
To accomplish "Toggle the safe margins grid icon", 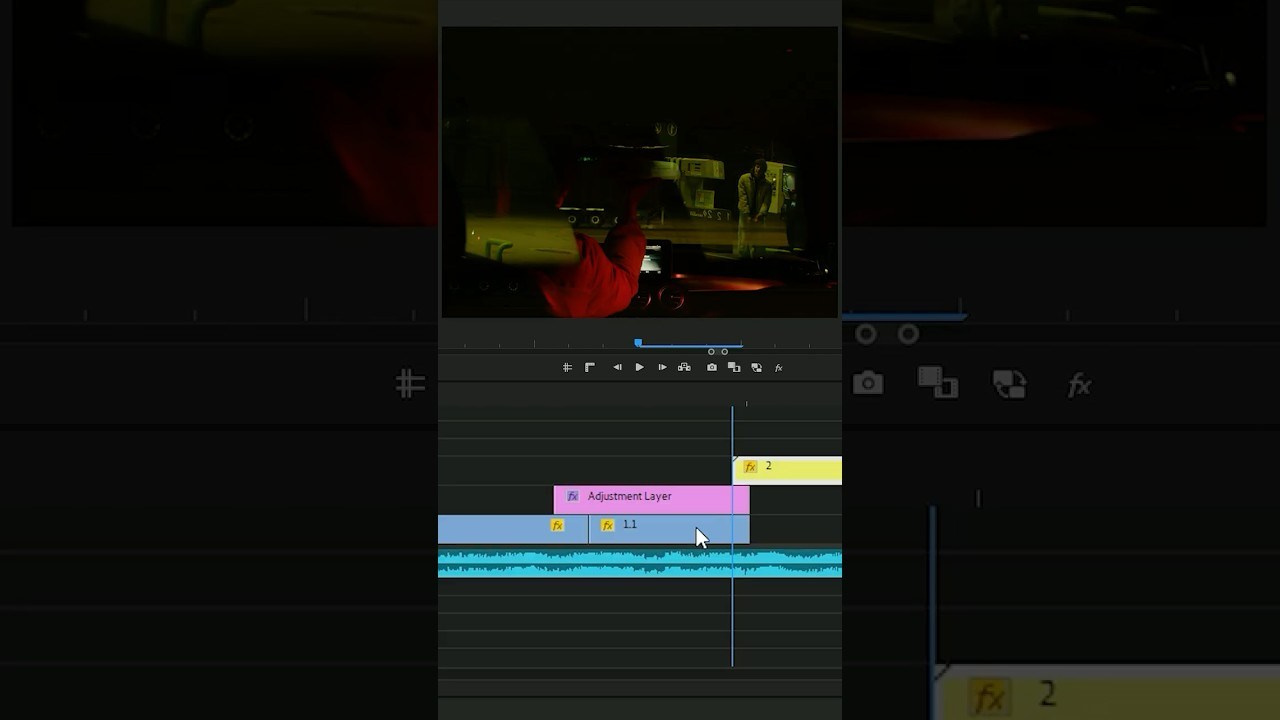I will click(x=567, y=368).
